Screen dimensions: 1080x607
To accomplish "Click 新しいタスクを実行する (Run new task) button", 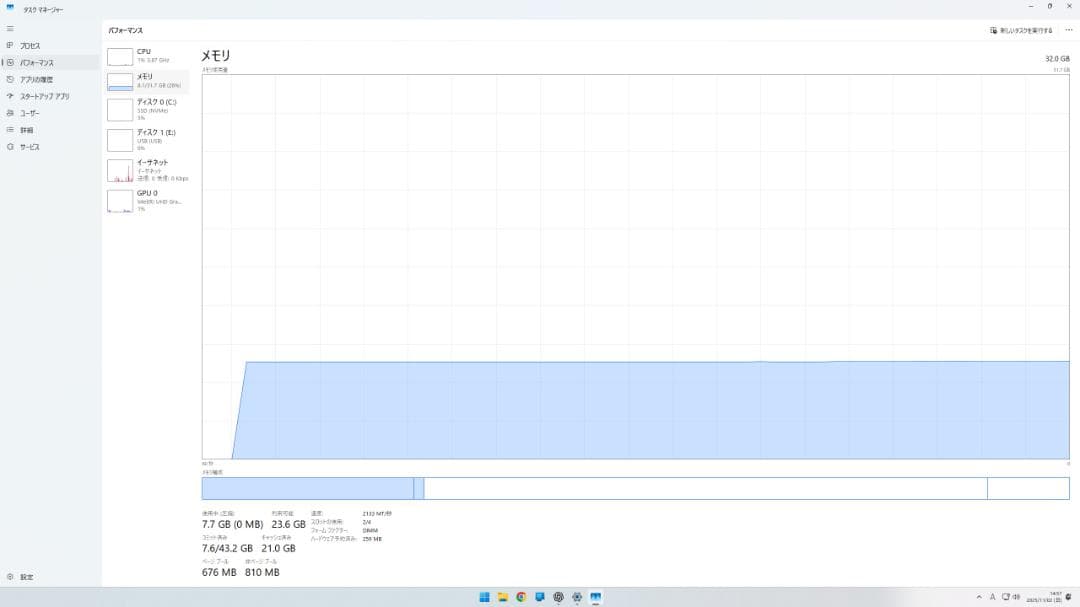I will (1021, 30).
